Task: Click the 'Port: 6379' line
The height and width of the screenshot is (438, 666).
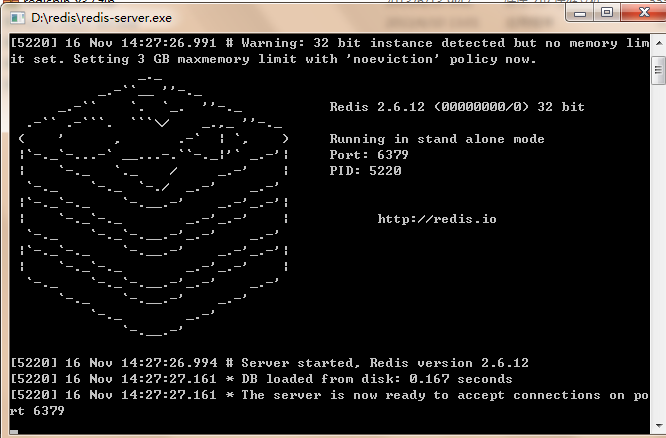Action: (369, 155)
